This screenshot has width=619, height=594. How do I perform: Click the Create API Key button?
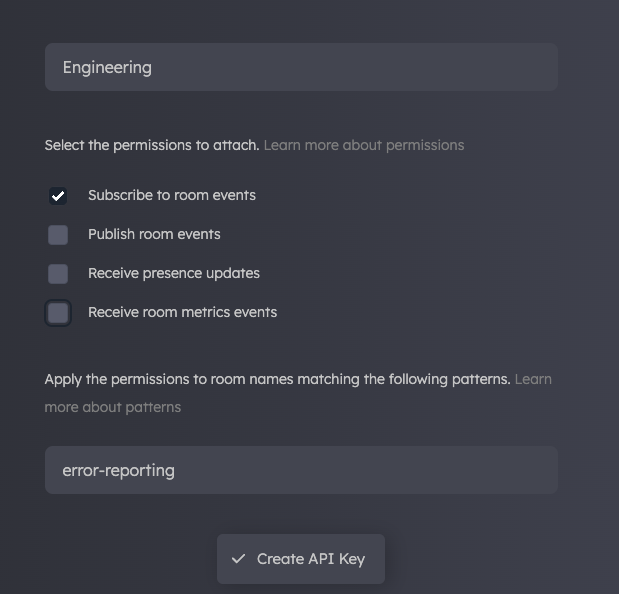click(x=301, y=559)
